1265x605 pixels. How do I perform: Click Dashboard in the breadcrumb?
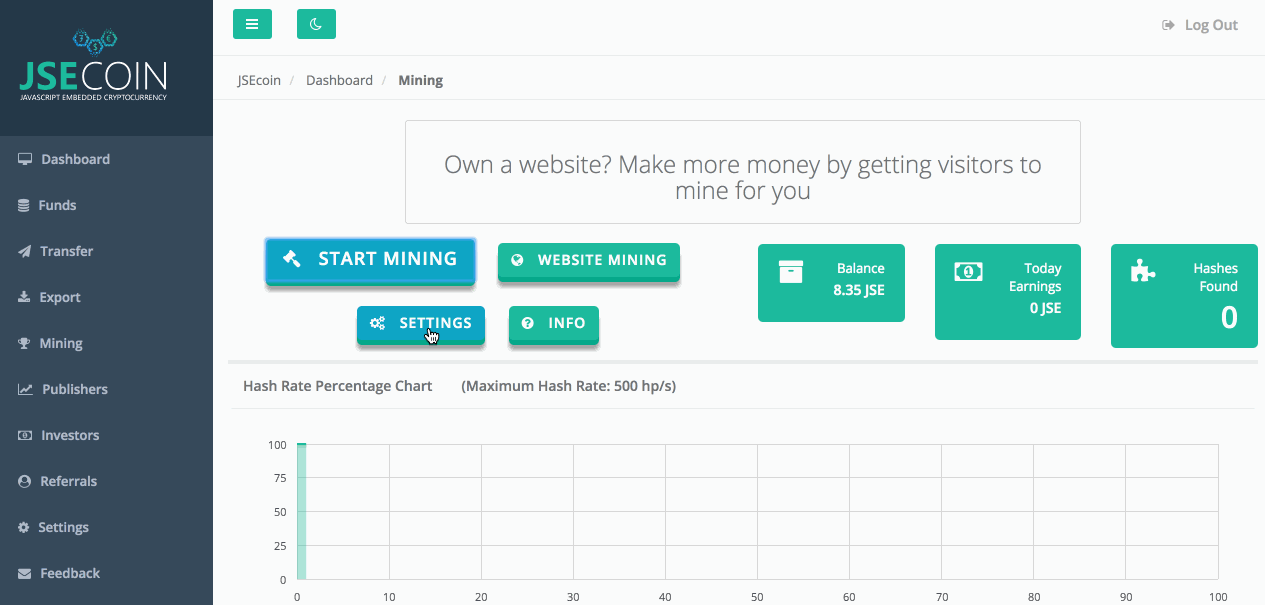click(x=339, y=80)
